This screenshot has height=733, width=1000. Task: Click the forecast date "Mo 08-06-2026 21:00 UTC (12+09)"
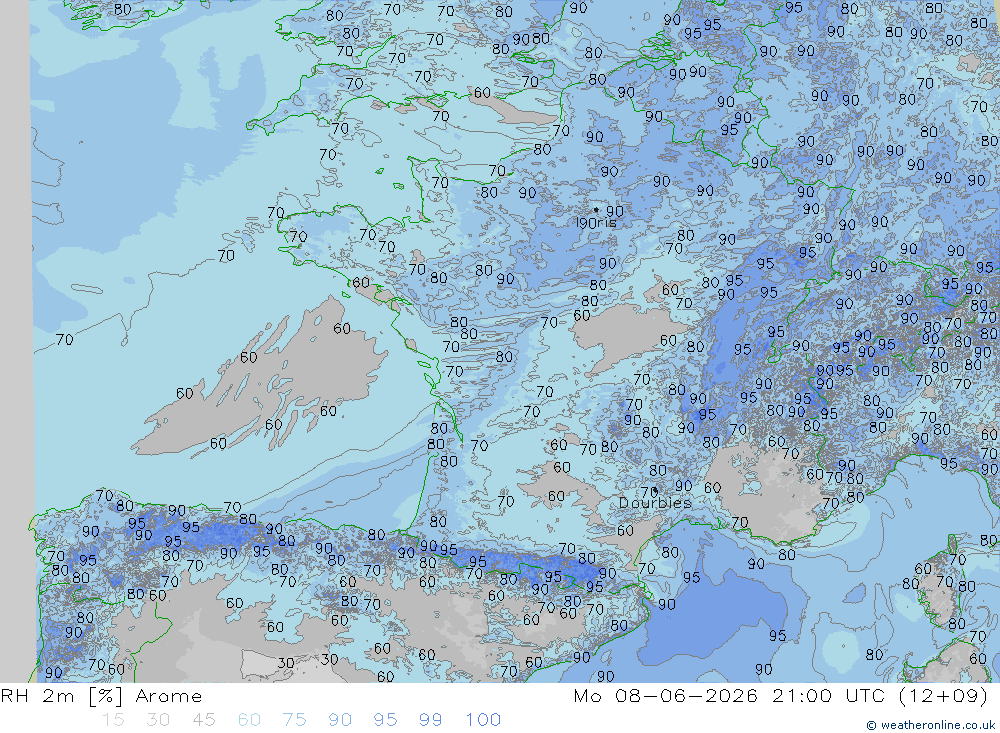pyautogui.click(x=781, y=695)
